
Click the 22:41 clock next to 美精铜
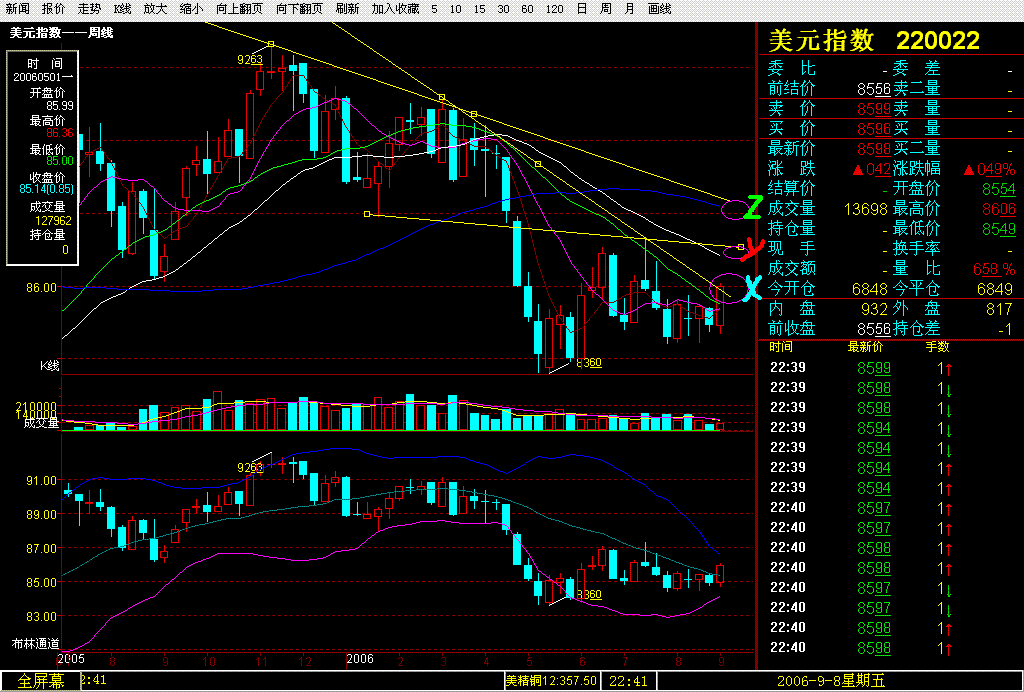628,681
